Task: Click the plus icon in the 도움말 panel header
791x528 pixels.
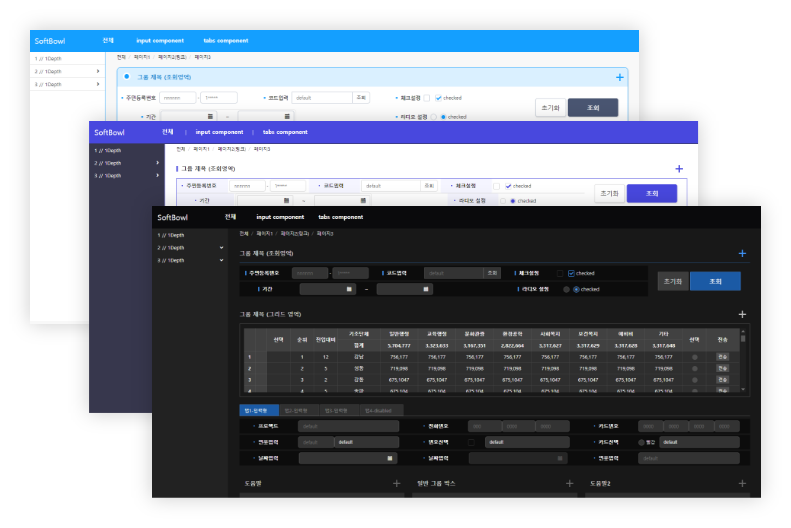Action: click(396, 483)
